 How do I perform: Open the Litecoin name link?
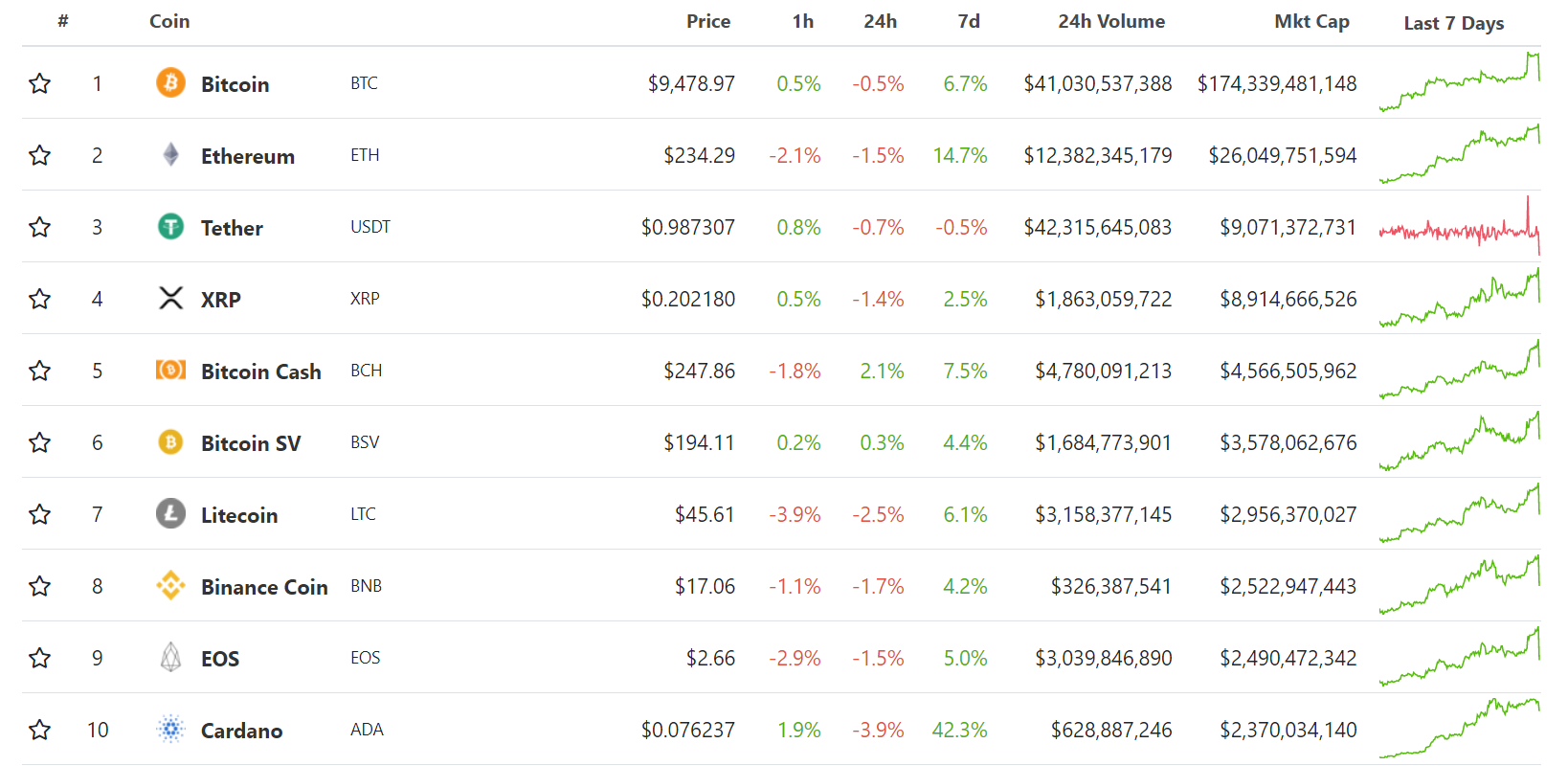[239, 515]
